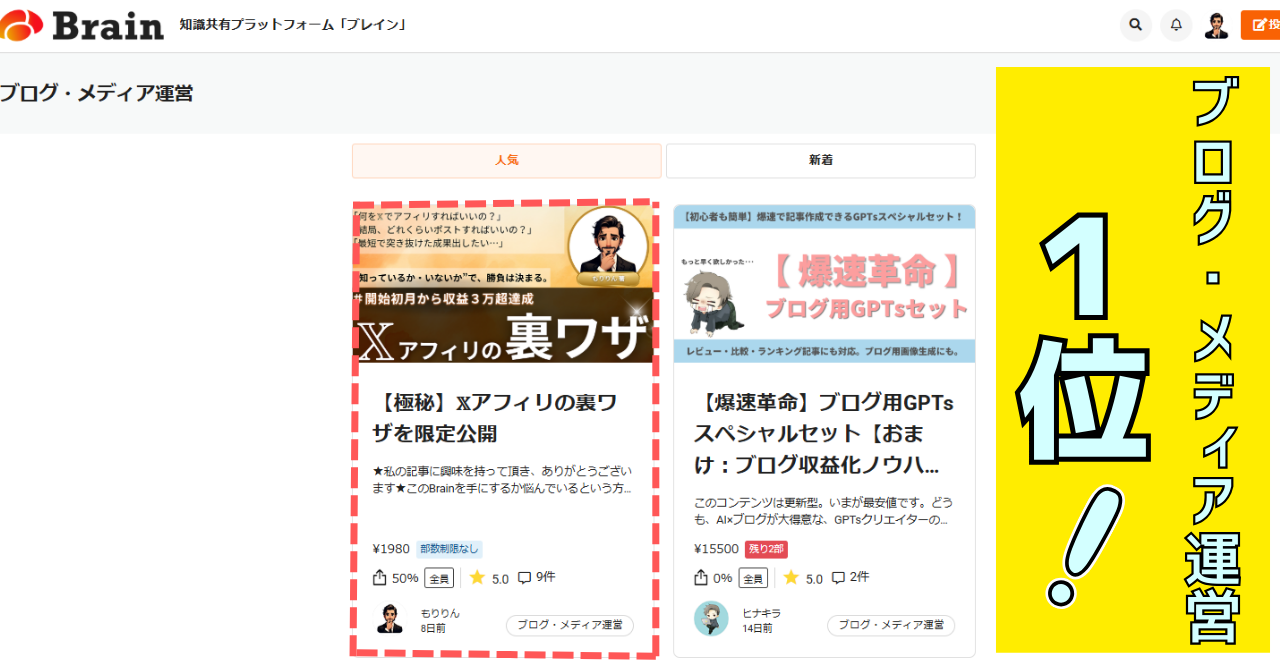Click the orange post button in header
The image size is (1280, 670).
click(1260, 25)
